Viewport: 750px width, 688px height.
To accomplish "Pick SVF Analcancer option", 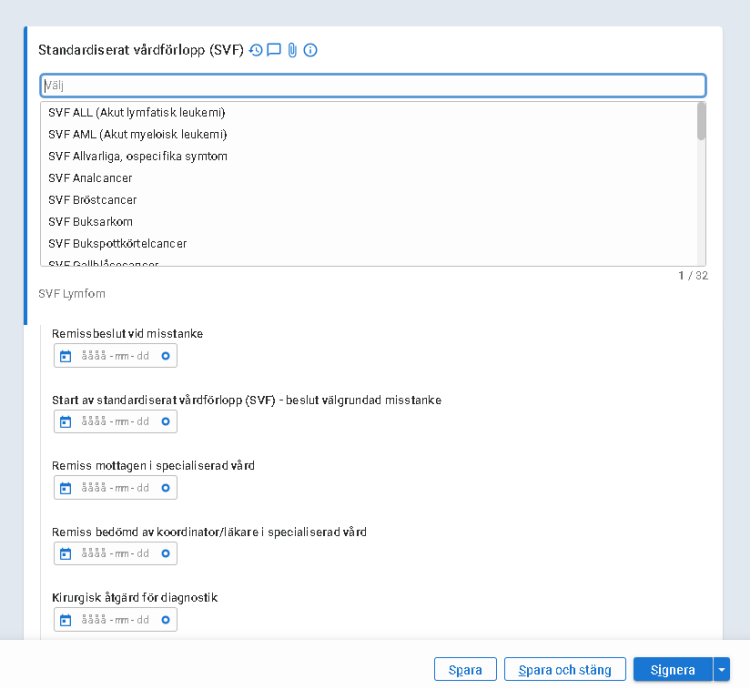I will [x=90, y=178].
